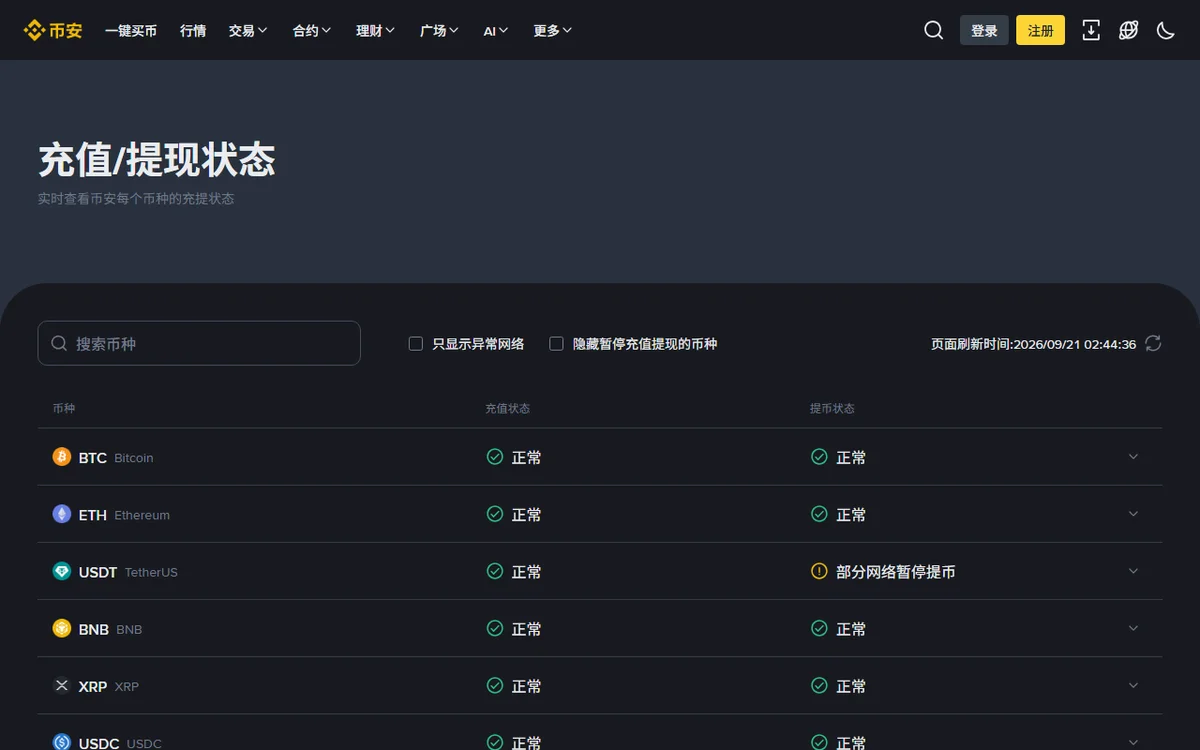Viewport: 1200px width, 750px height.
Task: Click the TetherUS name label
Action: [x=151, y=572]
